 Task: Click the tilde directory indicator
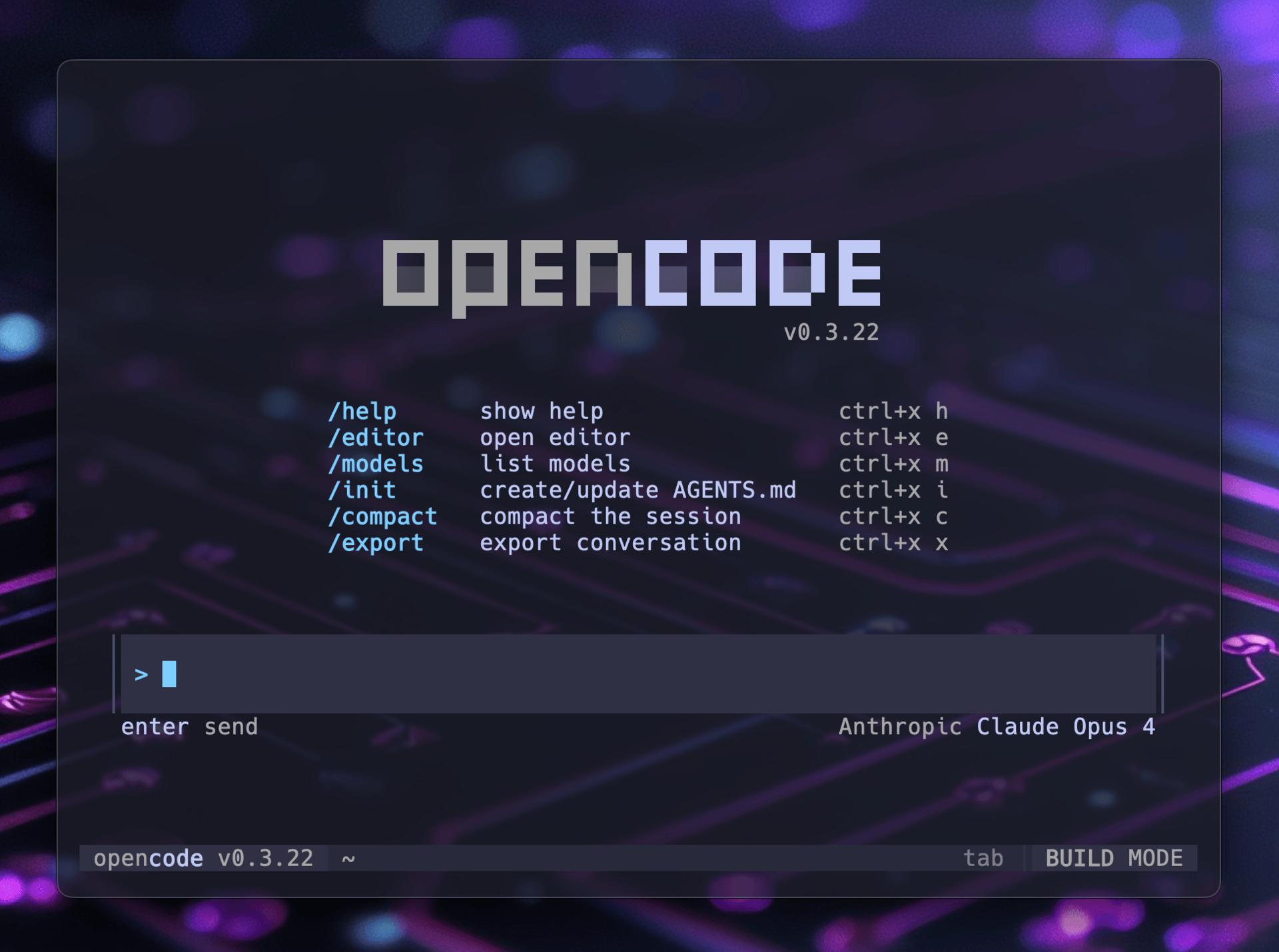coord(348,859)
